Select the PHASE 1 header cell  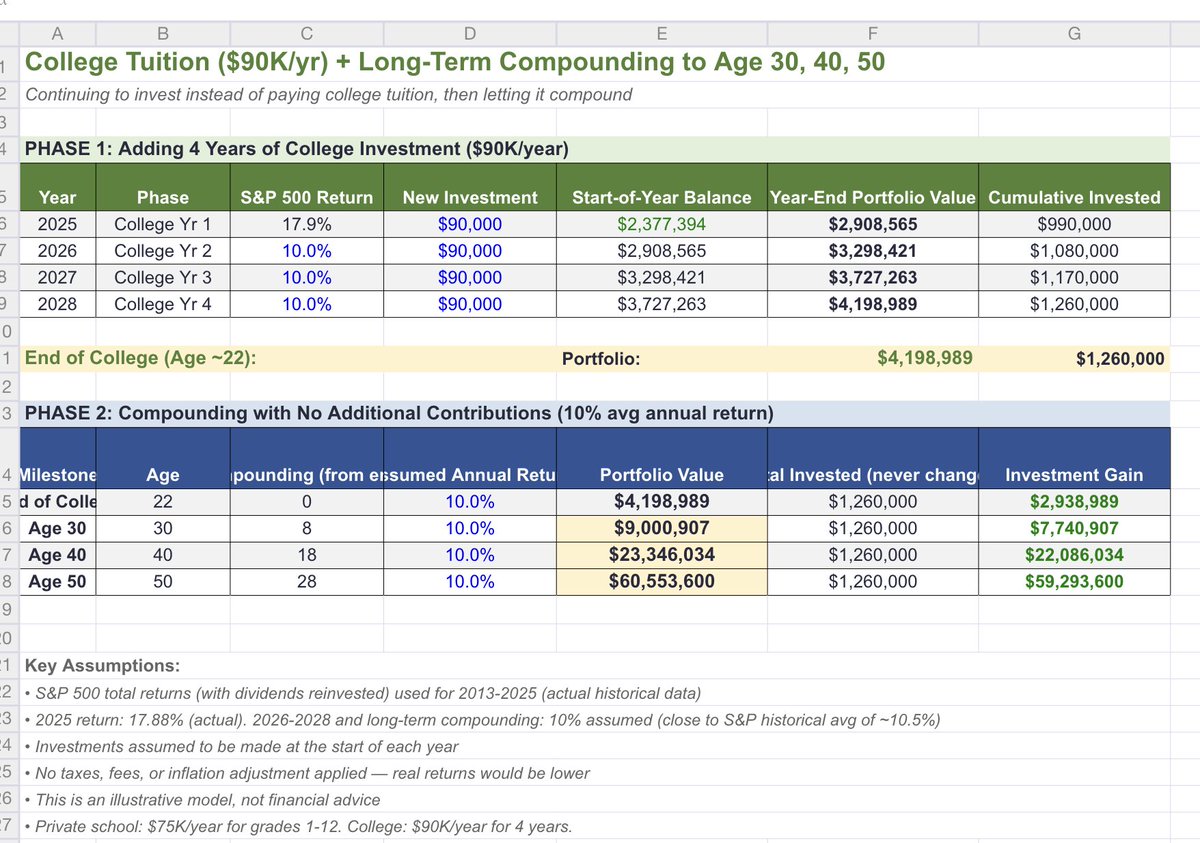300,148
